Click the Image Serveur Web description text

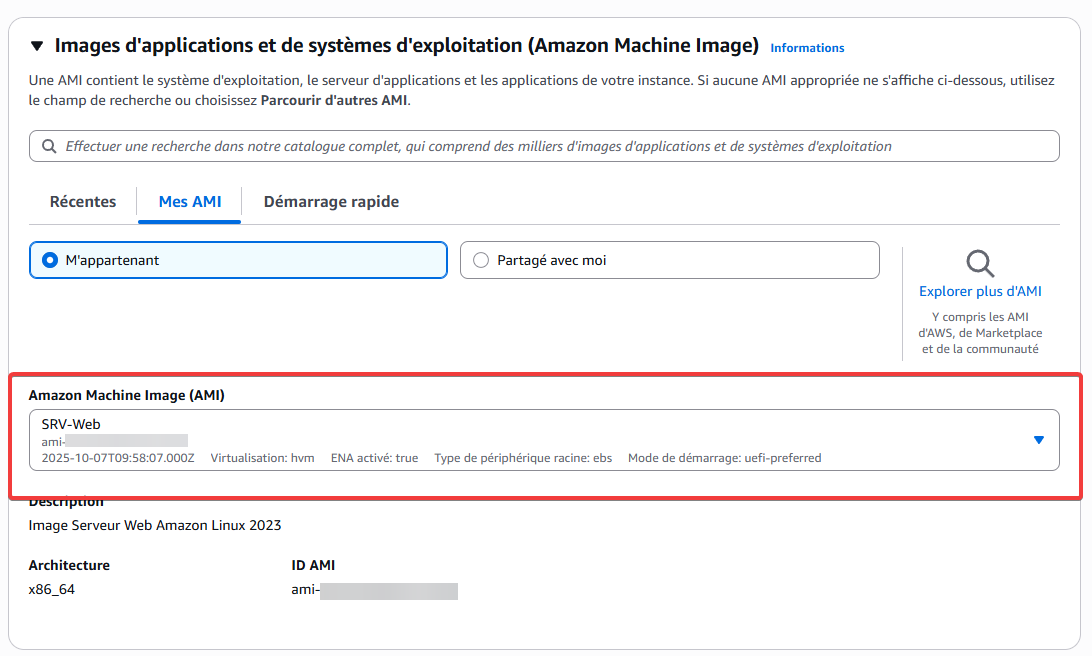pyautogui.click(x=155, y=525)
